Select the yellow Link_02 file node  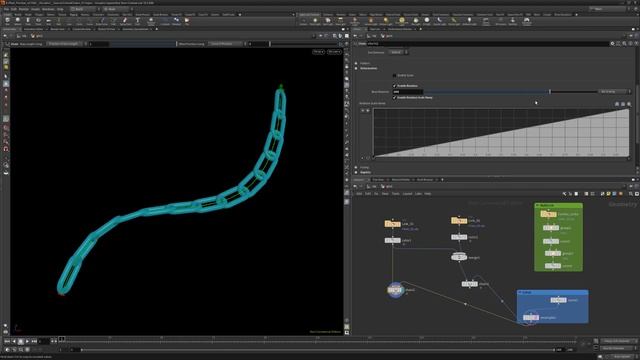pyautogui.click(x=459, y=220)
